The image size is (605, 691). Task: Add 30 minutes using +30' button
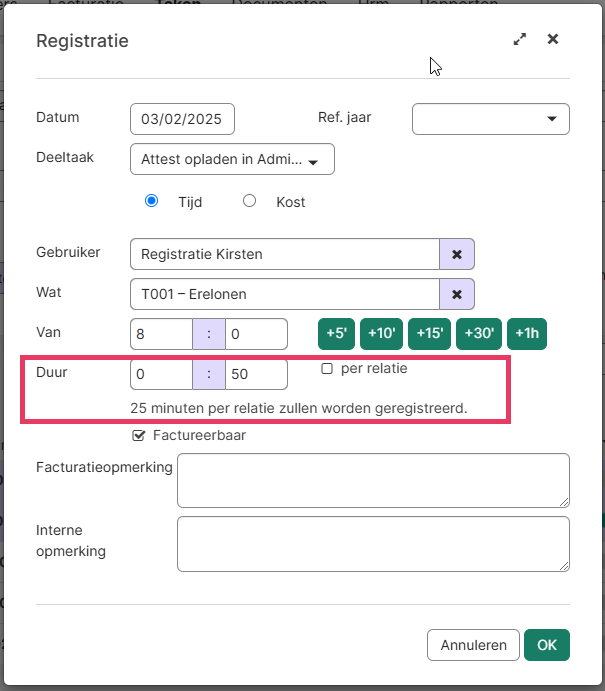(x=478, y=334)
